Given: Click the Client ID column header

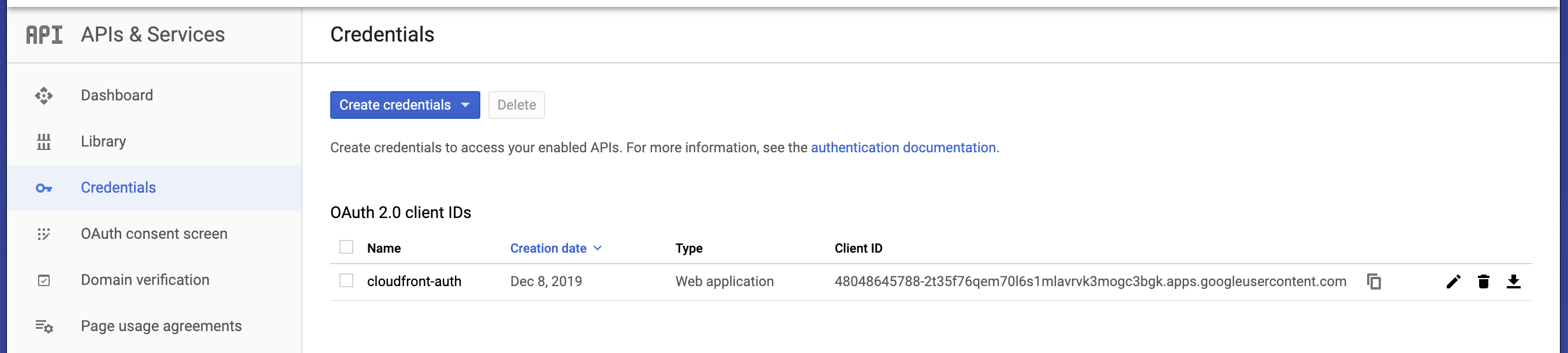Looking at the screenshot, I should coord(858,249).
